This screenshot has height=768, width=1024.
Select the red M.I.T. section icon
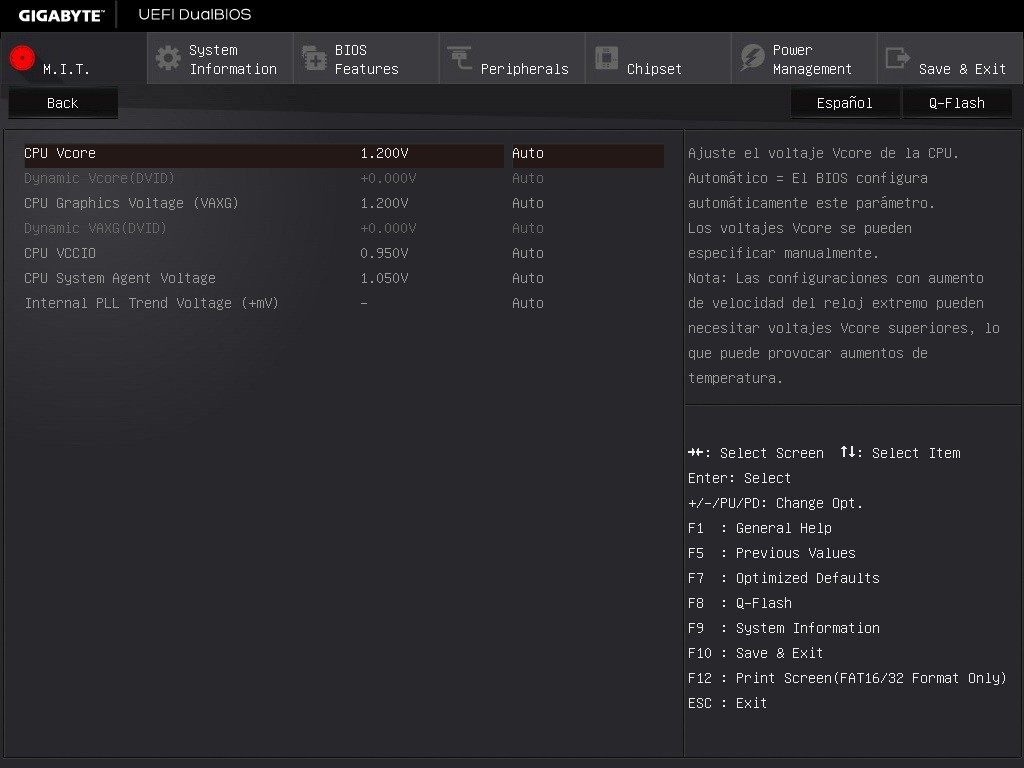pos(21,57)
